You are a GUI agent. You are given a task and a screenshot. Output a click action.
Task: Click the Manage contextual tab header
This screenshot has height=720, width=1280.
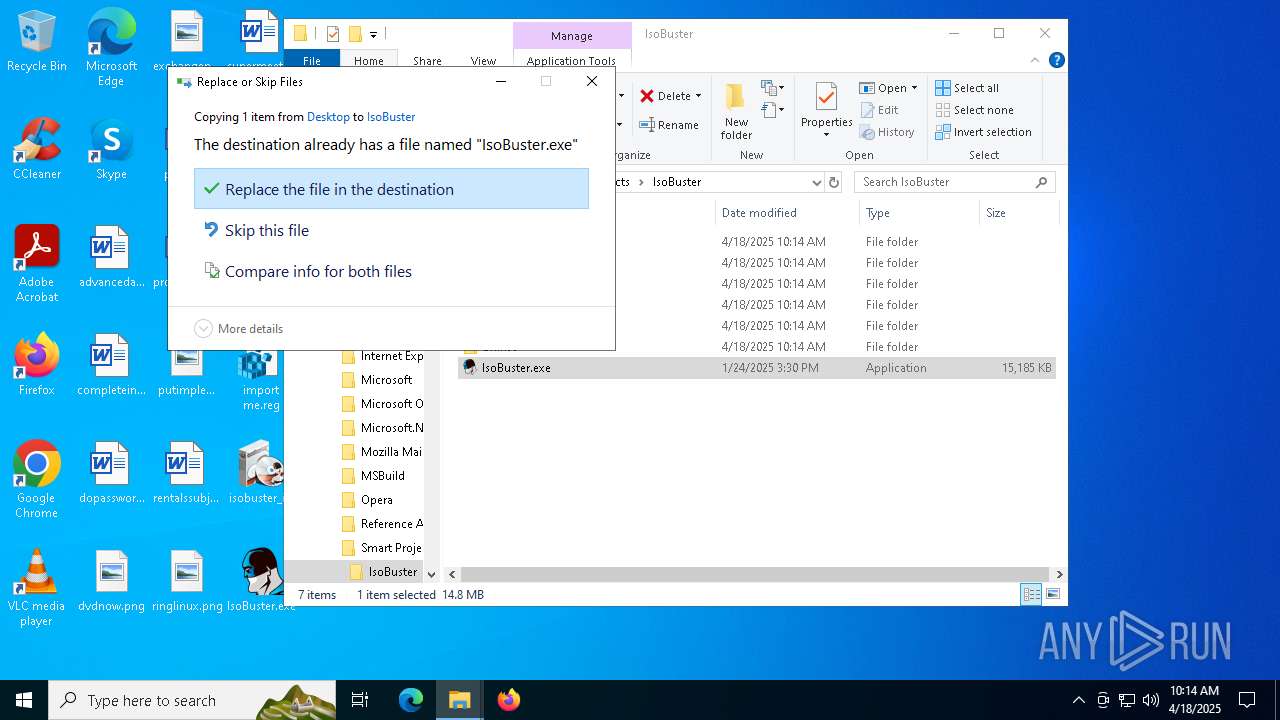[572, 36]
